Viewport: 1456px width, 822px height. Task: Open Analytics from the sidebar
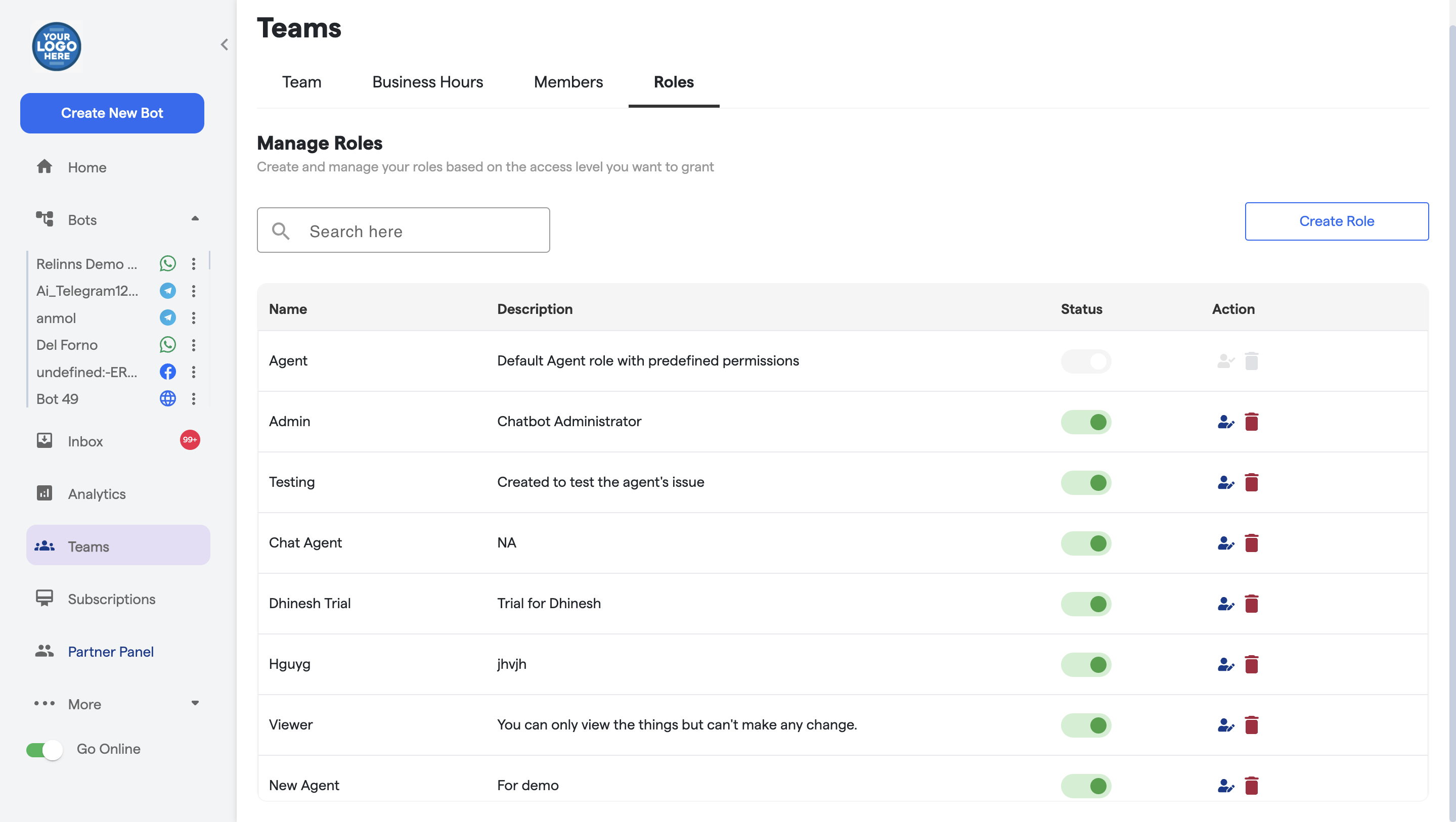click(96, 494)
